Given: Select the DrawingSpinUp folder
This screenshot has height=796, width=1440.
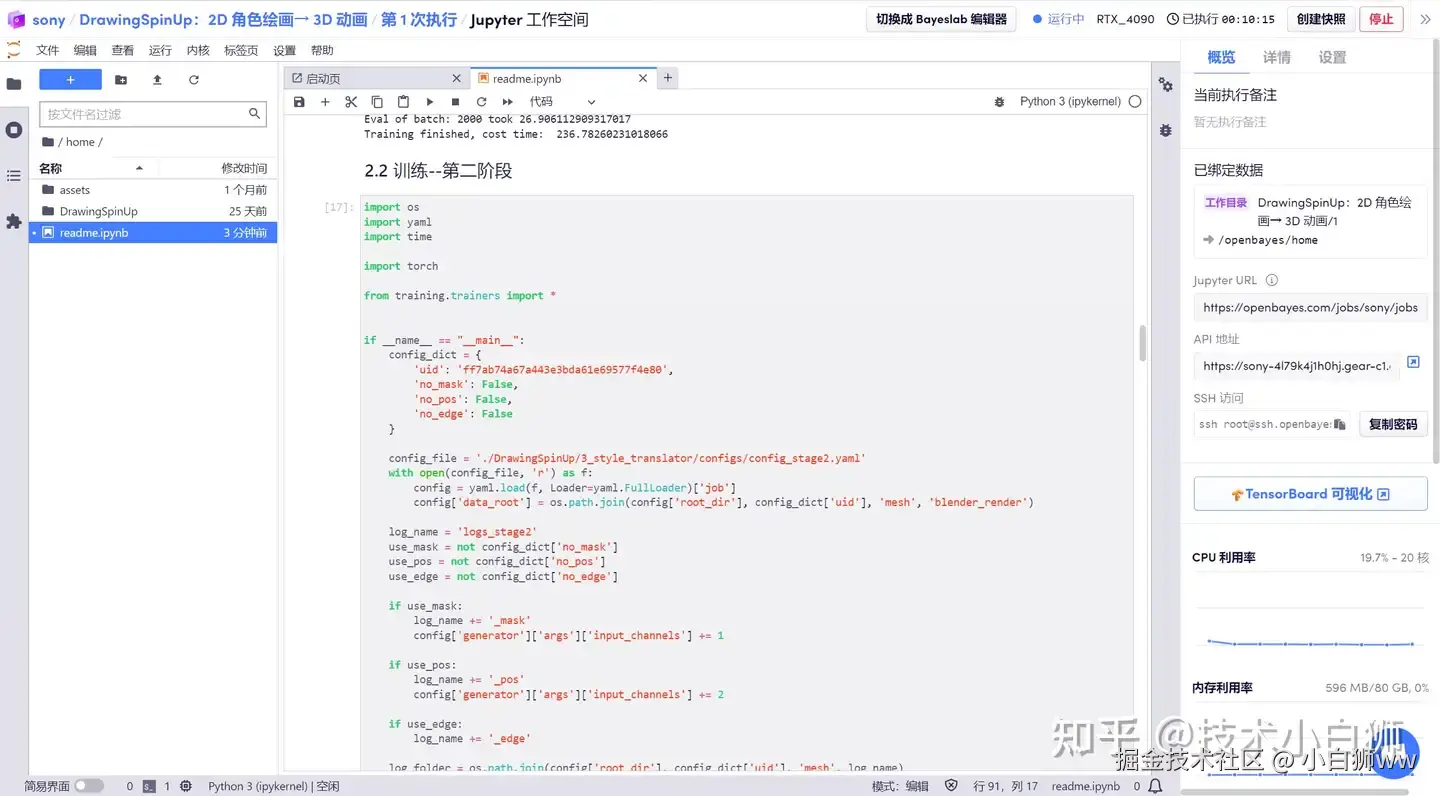Looking at the screenshot, I should click(153, 211).
